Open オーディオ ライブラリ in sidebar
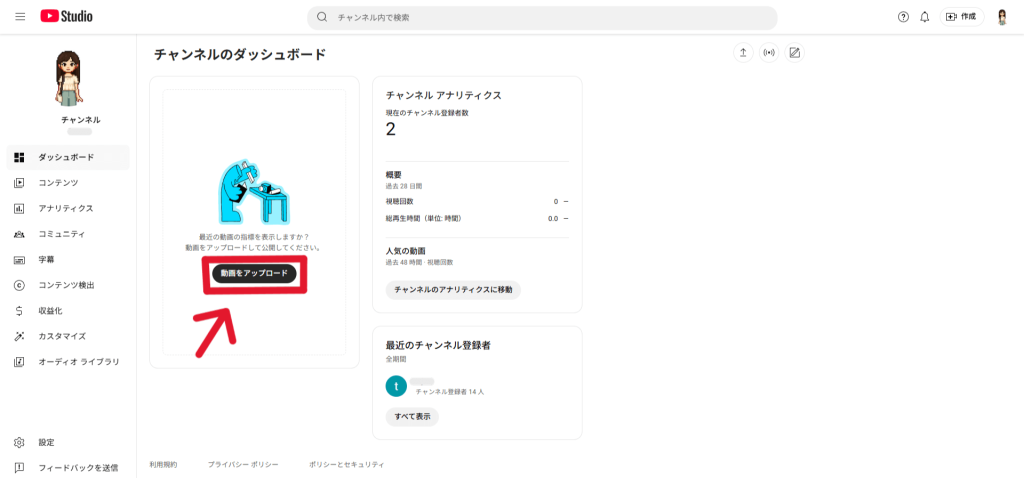This screenshot has height=478, width=1024. coord(79,361)
